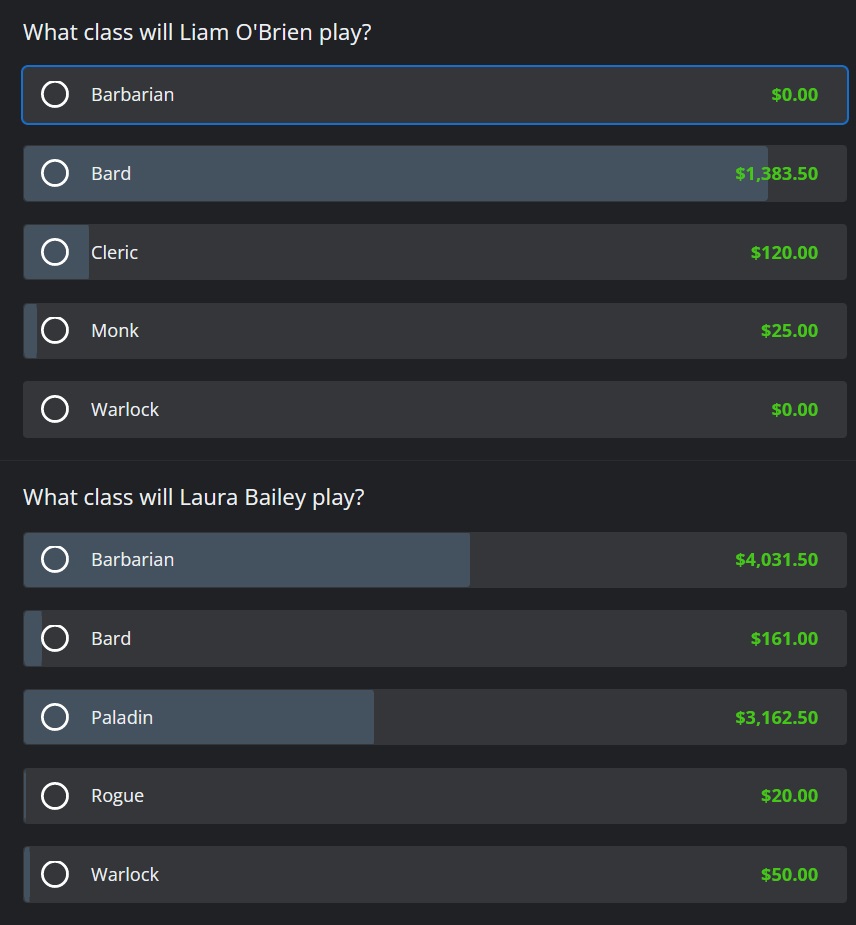Image resolution: width=856 pixels, height=925 pixels.
Task: Click the Paladin option label text
Action: coord(122,717)
